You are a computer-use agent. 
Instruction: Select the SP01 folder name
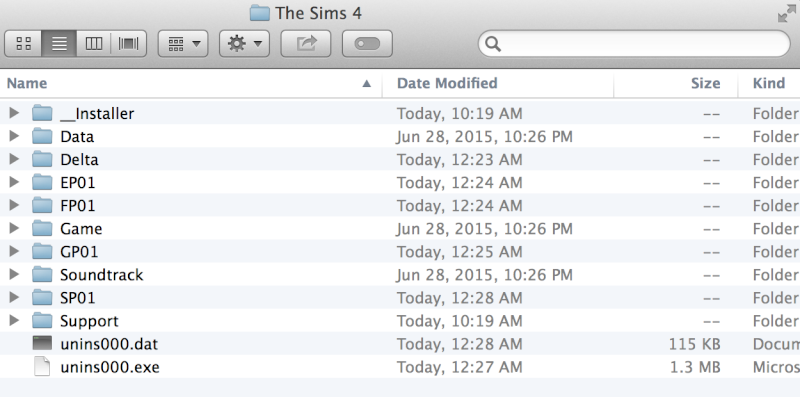(78, 297)
